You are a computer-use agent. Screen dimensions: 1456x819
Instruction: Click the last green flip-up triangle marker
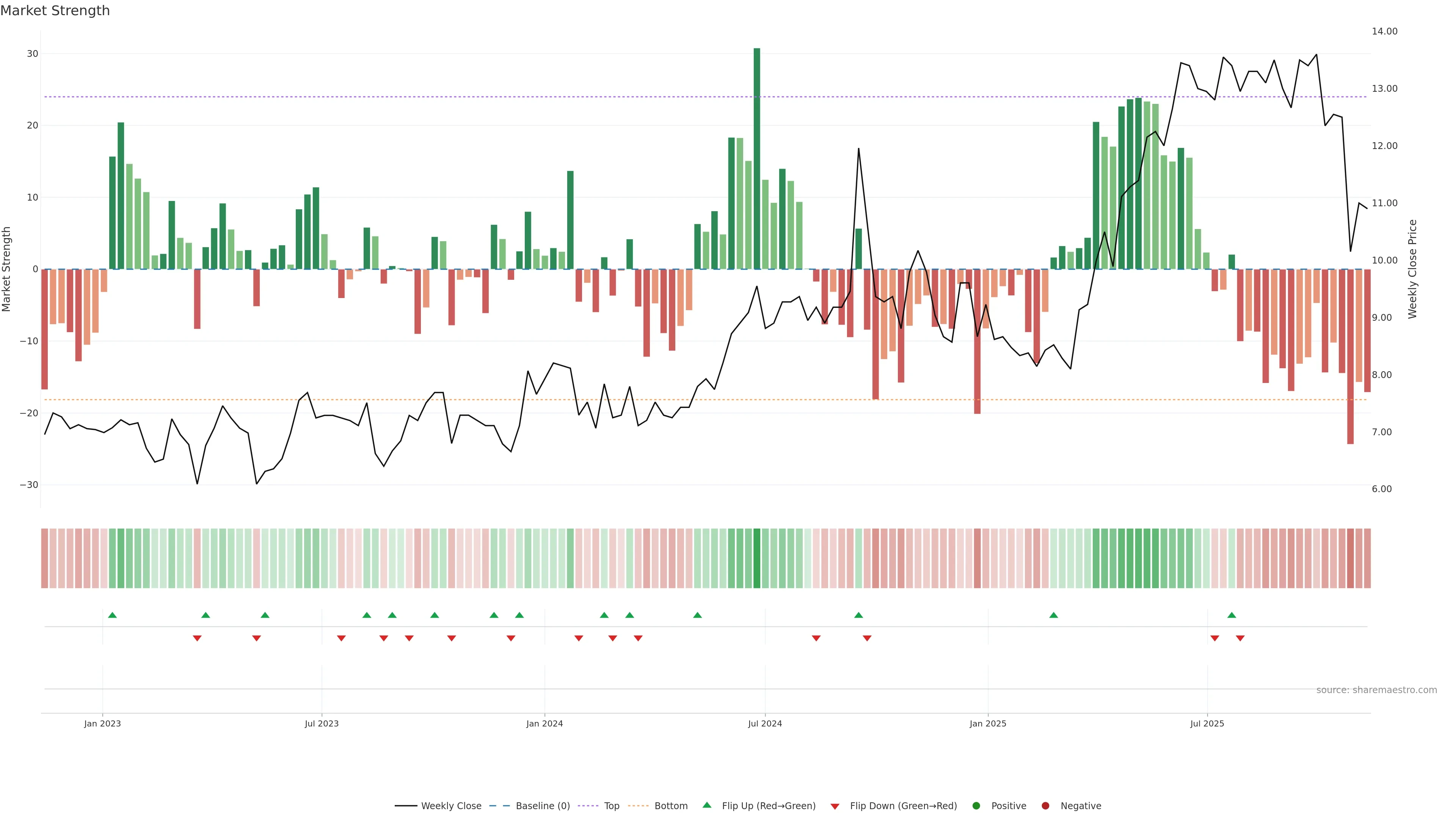(x=1232, y=615)
